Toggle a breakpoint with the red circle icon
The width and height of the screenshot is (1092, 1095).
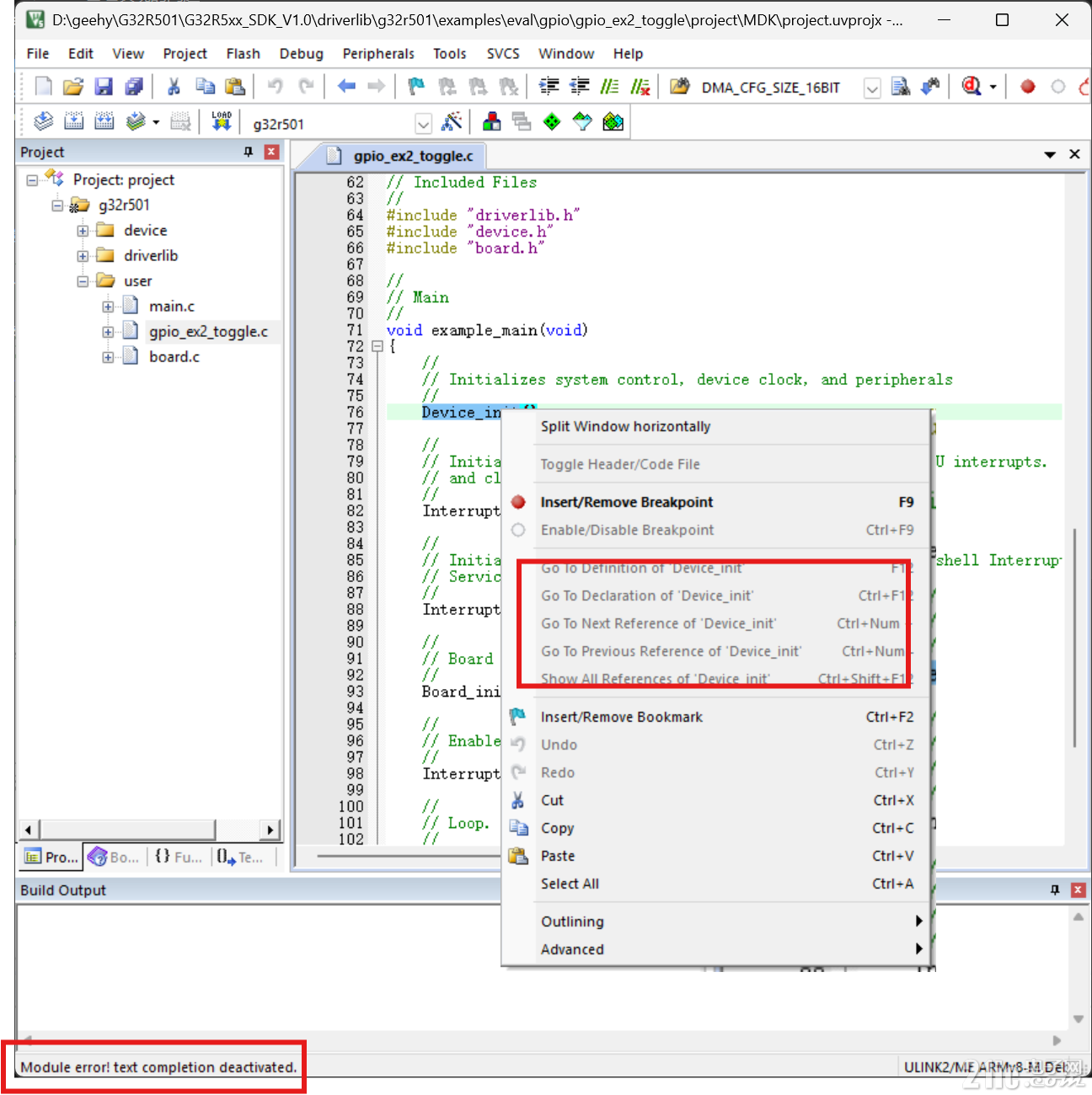[1027, 86]
